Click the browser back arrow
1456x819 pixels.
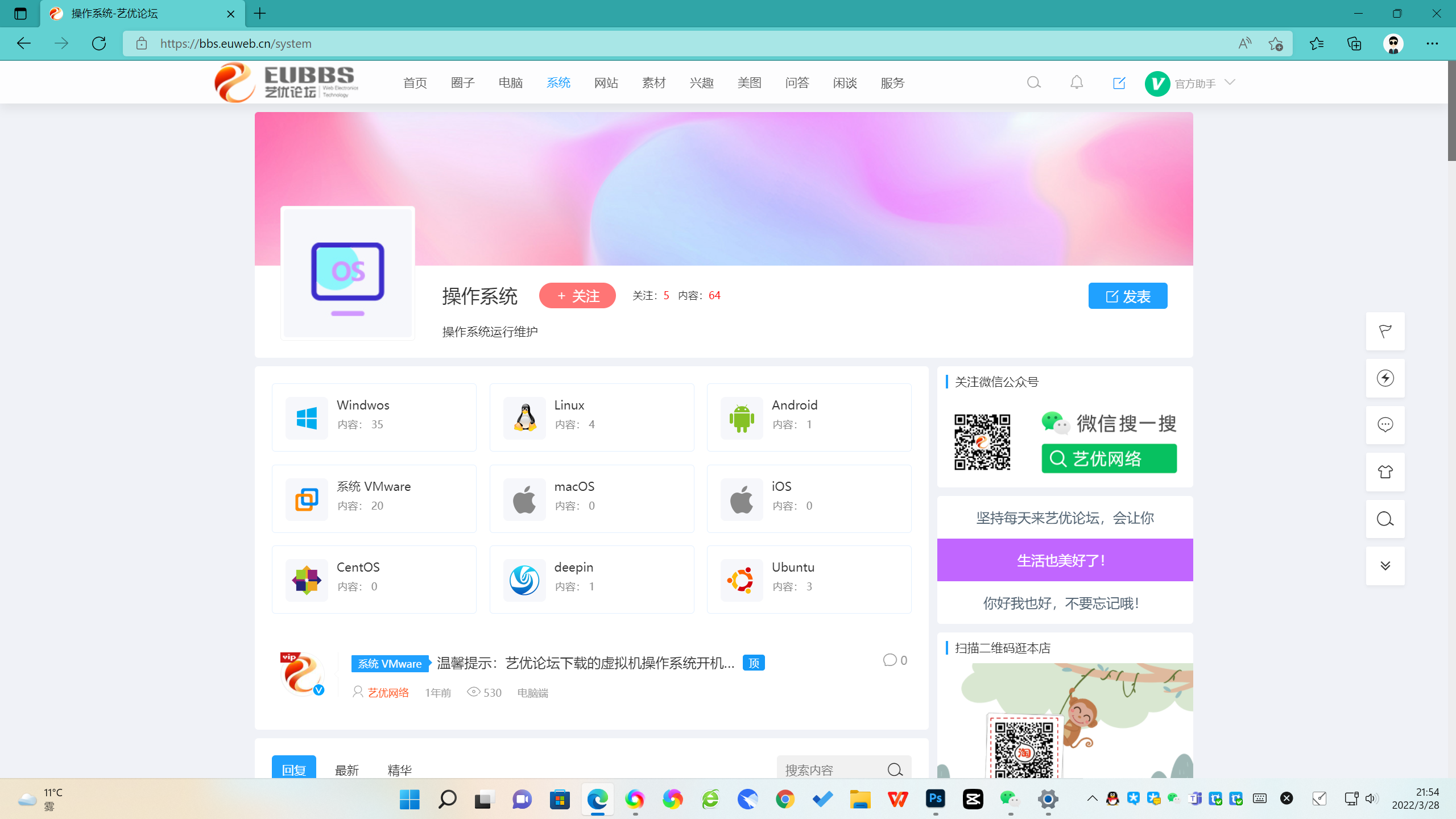coord(23,44)
